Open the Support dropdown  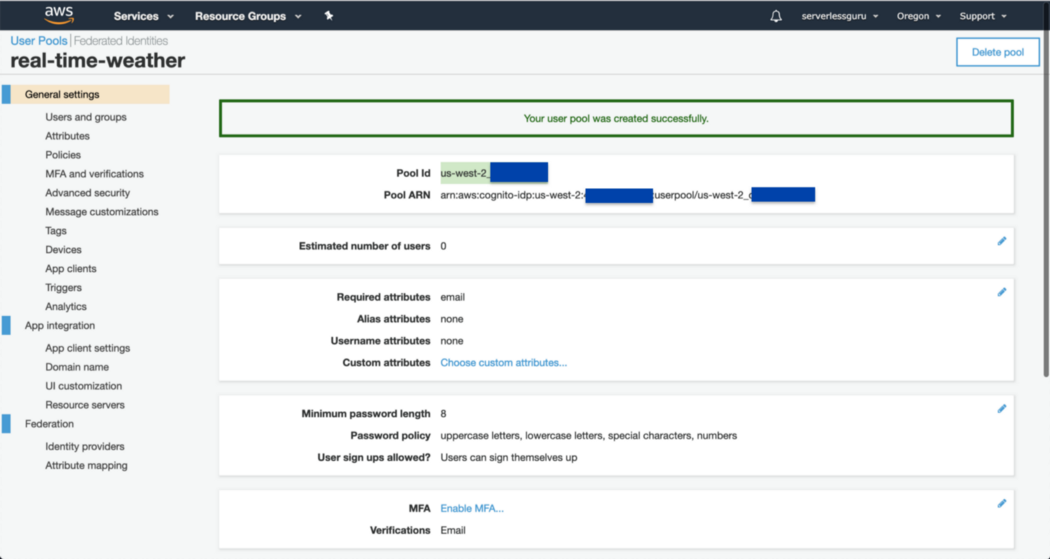(x=983, y=16)
